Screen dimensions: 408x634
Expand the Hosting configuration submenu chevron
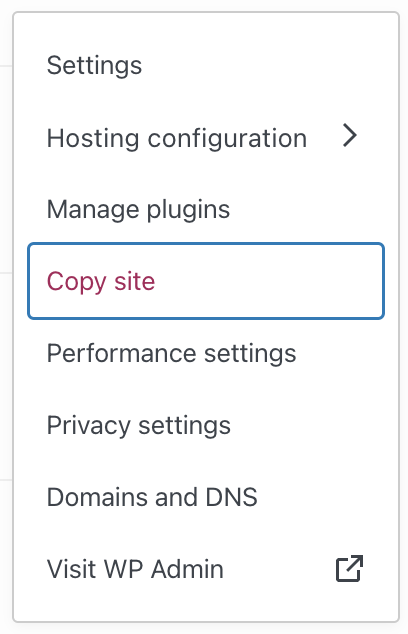pyautogui.click(x=350, y=136)
